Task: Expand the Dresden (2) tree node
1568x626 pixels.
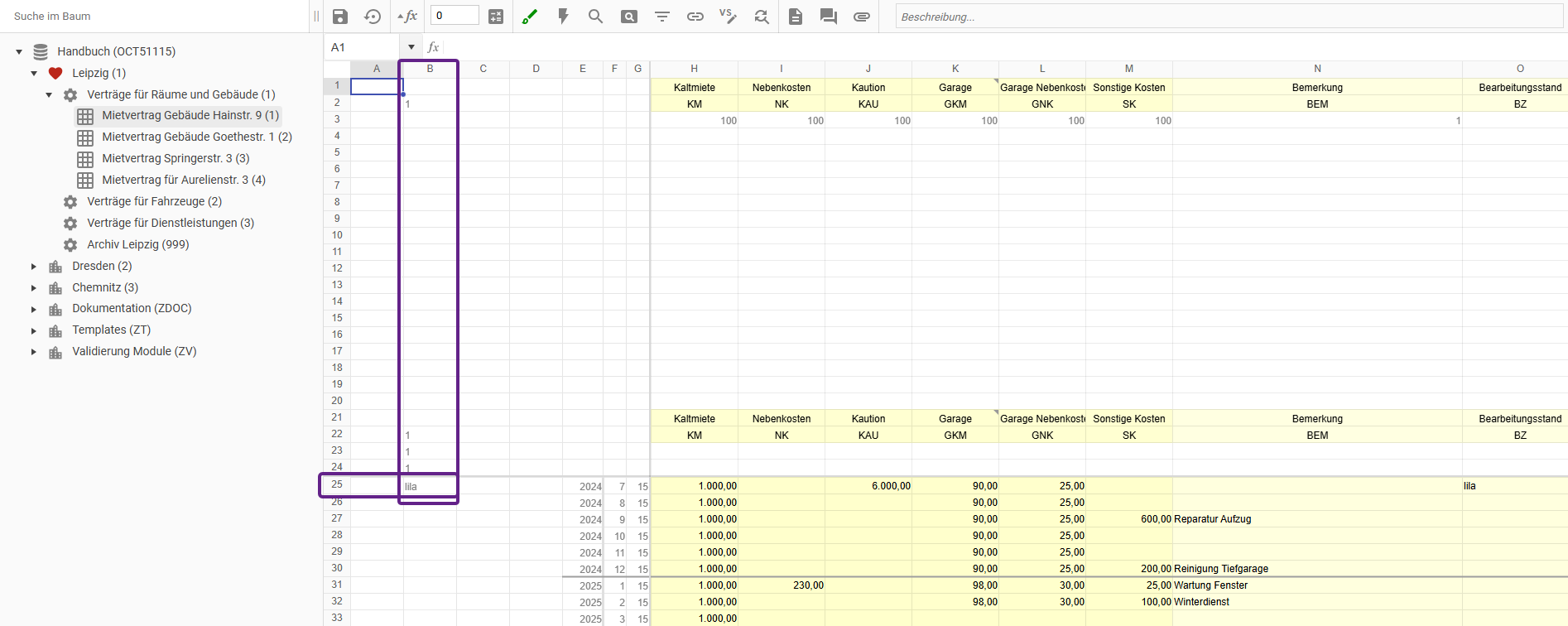Action: pos(34,266)
